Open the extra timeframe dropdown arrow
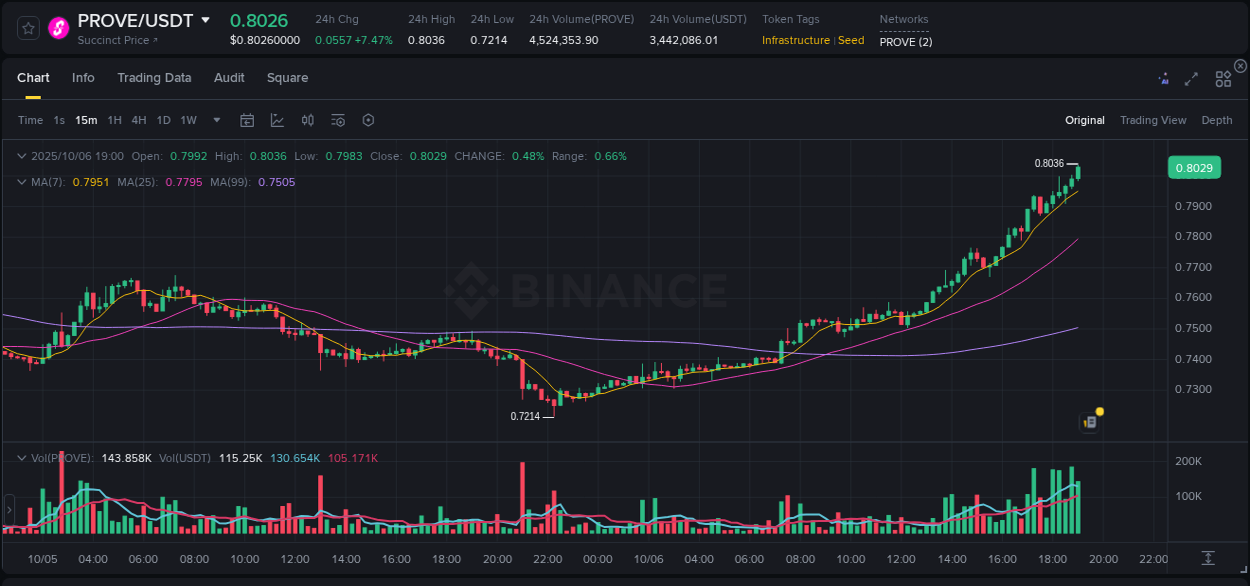The height and width of the screenshot is (586, 1250). coord(215,120)
